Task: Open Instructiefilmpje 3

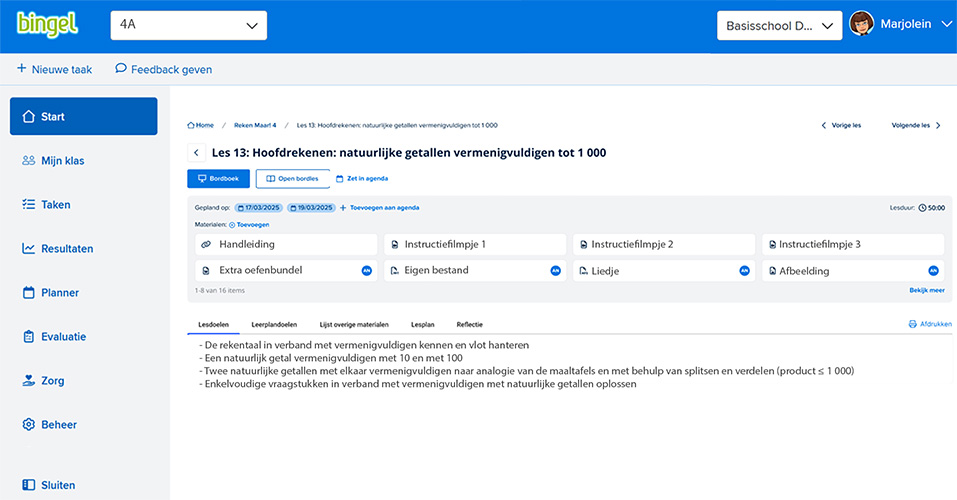Action: 853,244
